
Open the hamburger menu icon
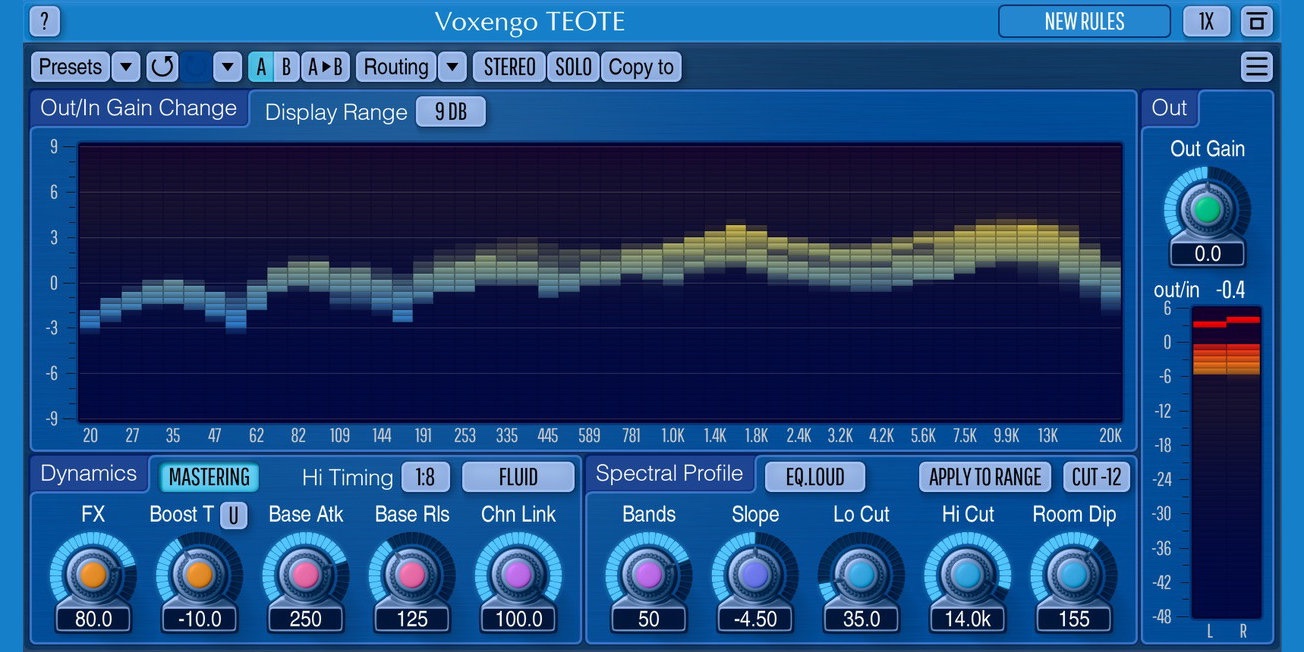point(1257,66)
